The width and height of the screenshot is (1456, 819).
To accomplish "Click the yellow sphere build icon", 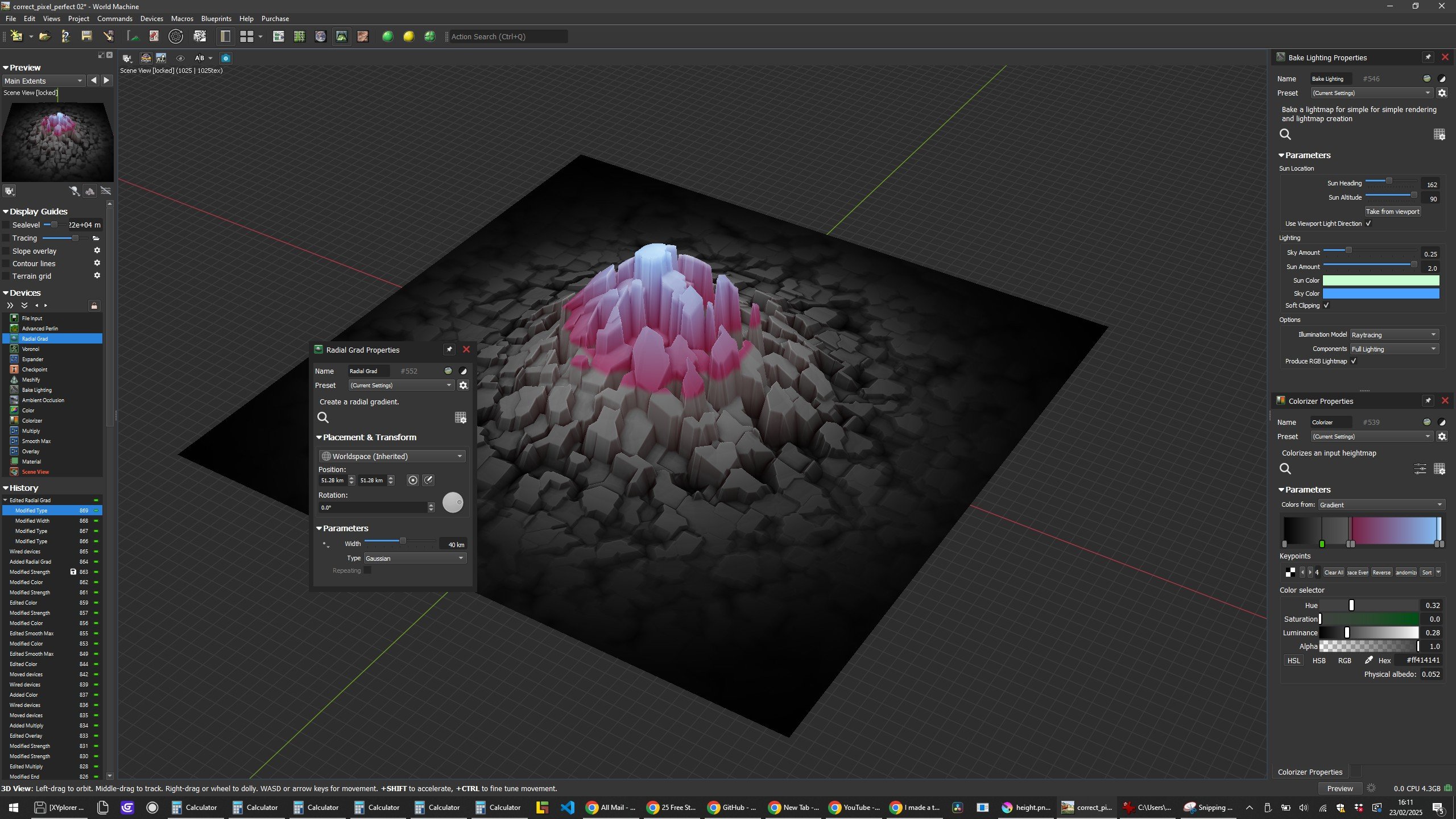I will (408, 36).
